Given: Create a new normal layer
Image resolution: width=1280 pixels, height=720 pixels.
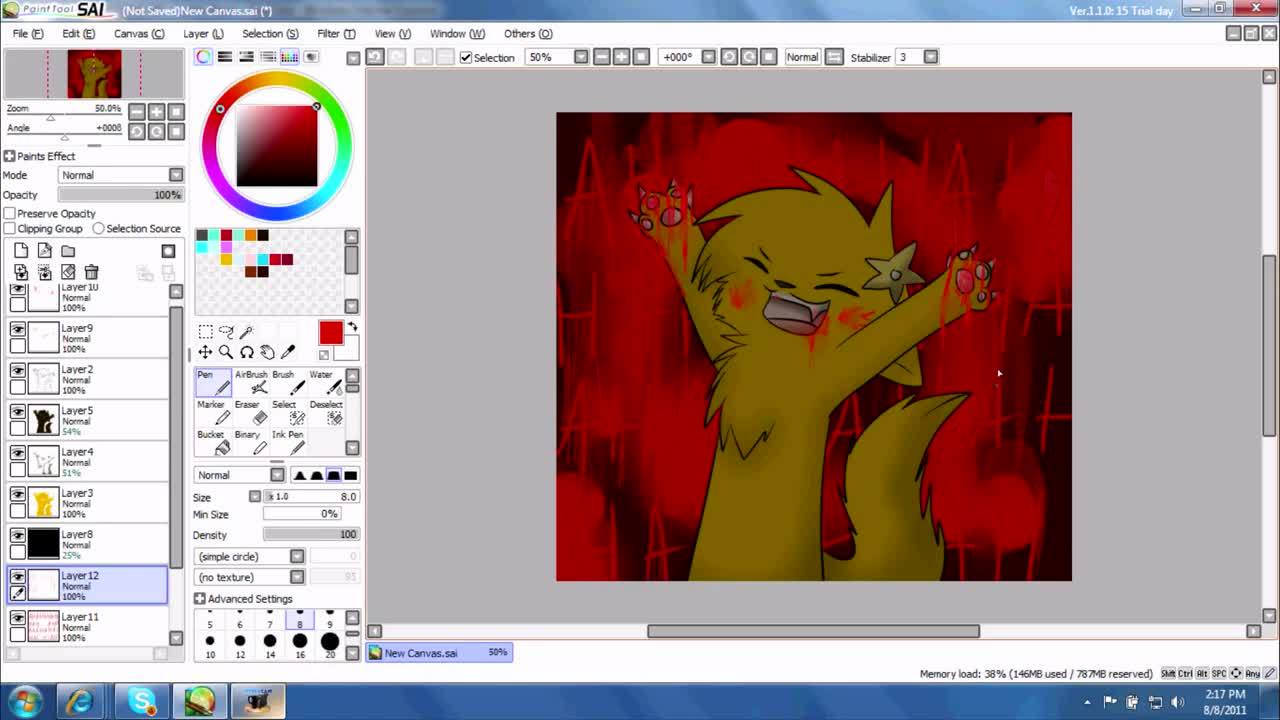Looking at the screenshot, I should click(21, 251).
